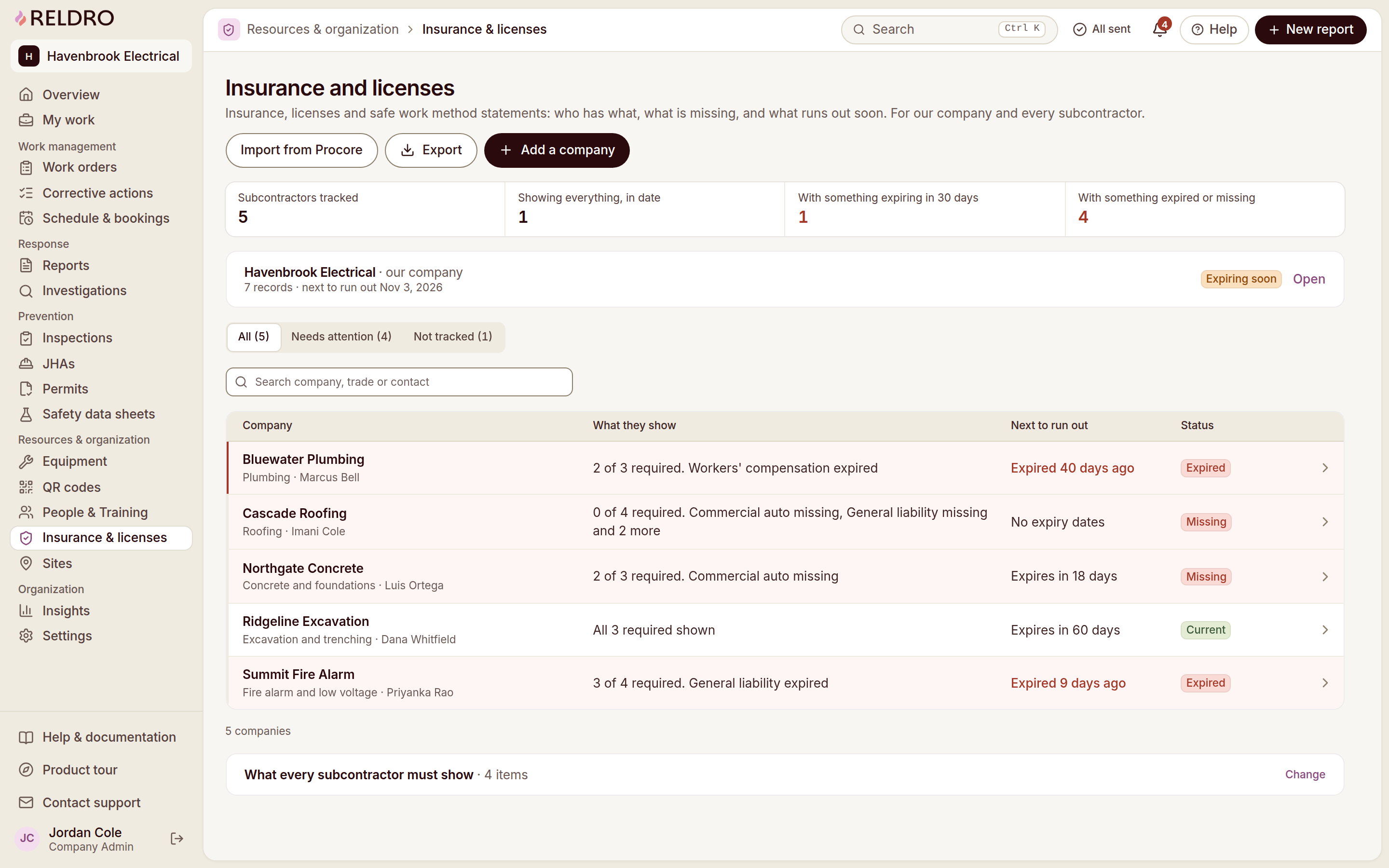Focus the Search company, trade or contact field
This screenshot has height=868, width=1389.
point(399,382)
